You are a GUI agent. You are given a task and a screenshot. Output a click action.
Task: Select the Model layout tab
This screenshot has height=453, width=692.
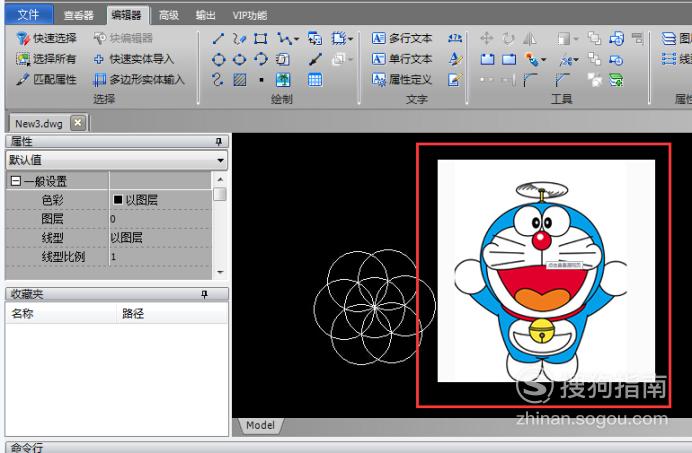pos(260,425)
